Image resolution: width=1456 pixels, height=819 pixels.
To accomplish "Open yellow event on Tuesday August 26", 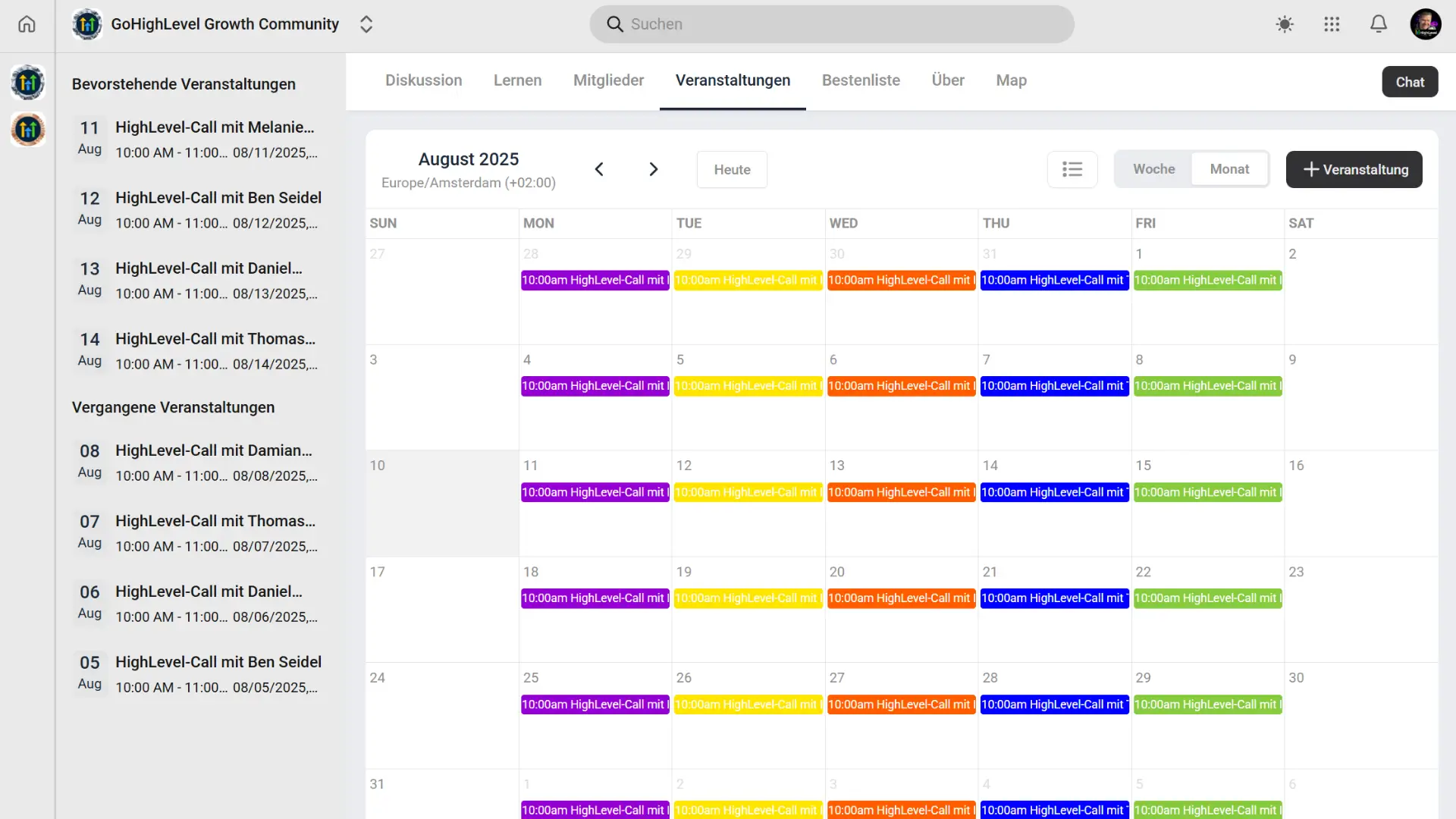I will (748, 704).
